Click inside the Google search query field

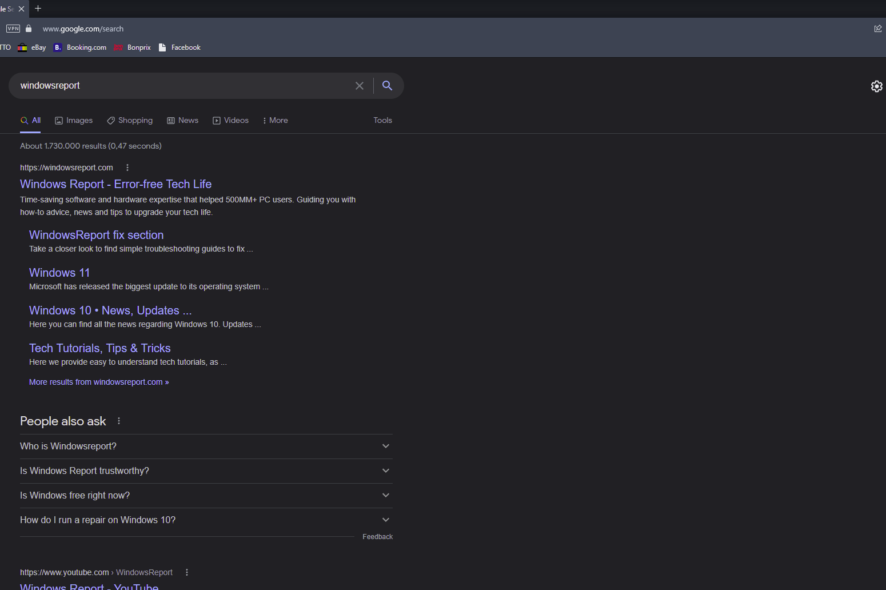pyautogui.click(x=184, y=86)
